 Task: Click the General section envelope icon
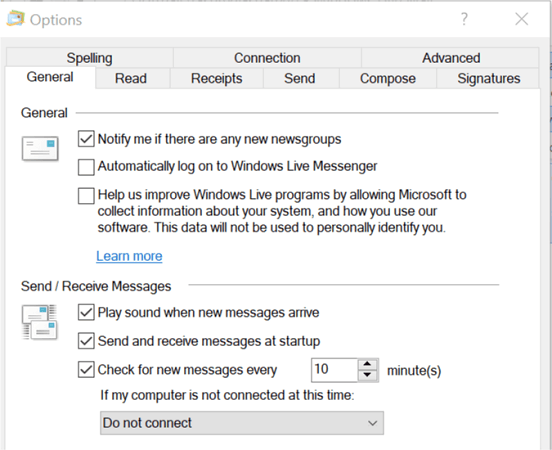click(x=40, y=149)
